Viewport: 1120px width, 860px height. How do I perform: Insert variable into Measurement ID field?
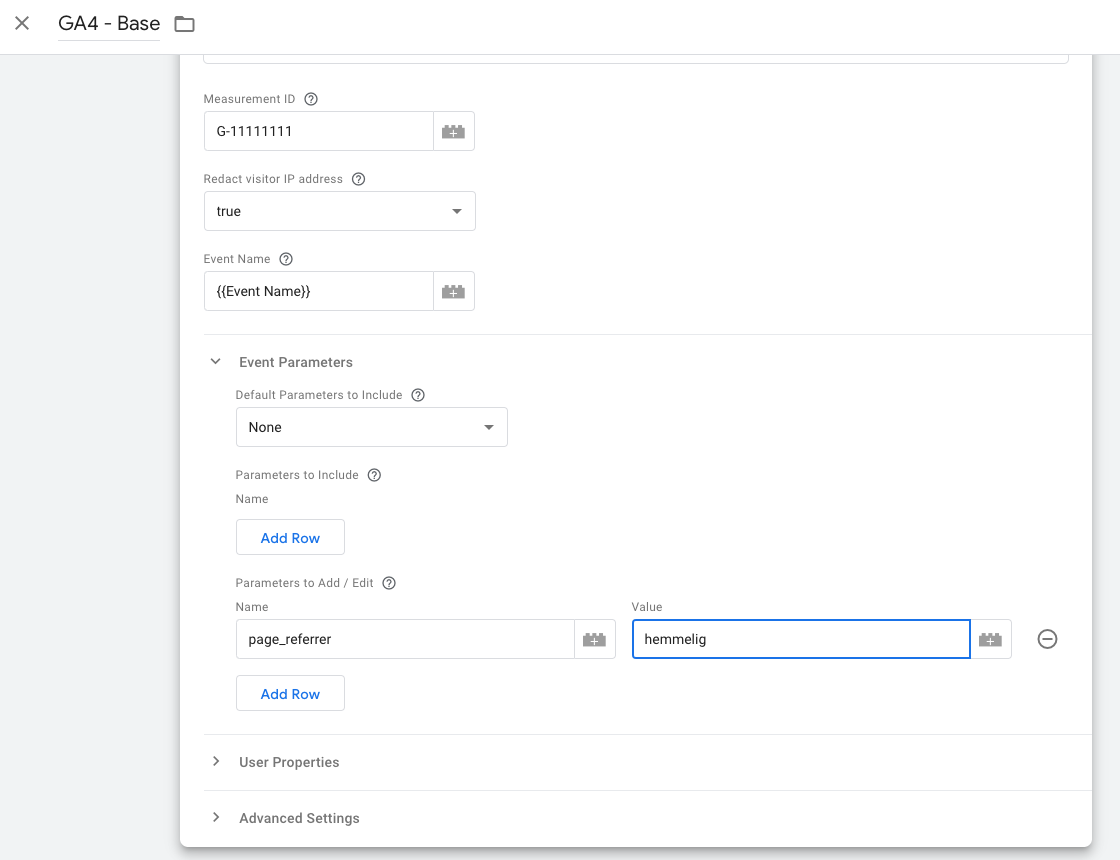[x=454, y=131]
